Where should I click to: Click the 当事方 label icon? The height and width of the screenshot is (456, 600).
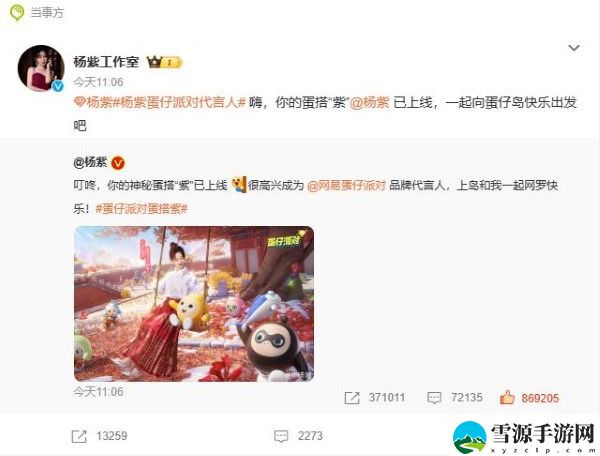[17, 13]
